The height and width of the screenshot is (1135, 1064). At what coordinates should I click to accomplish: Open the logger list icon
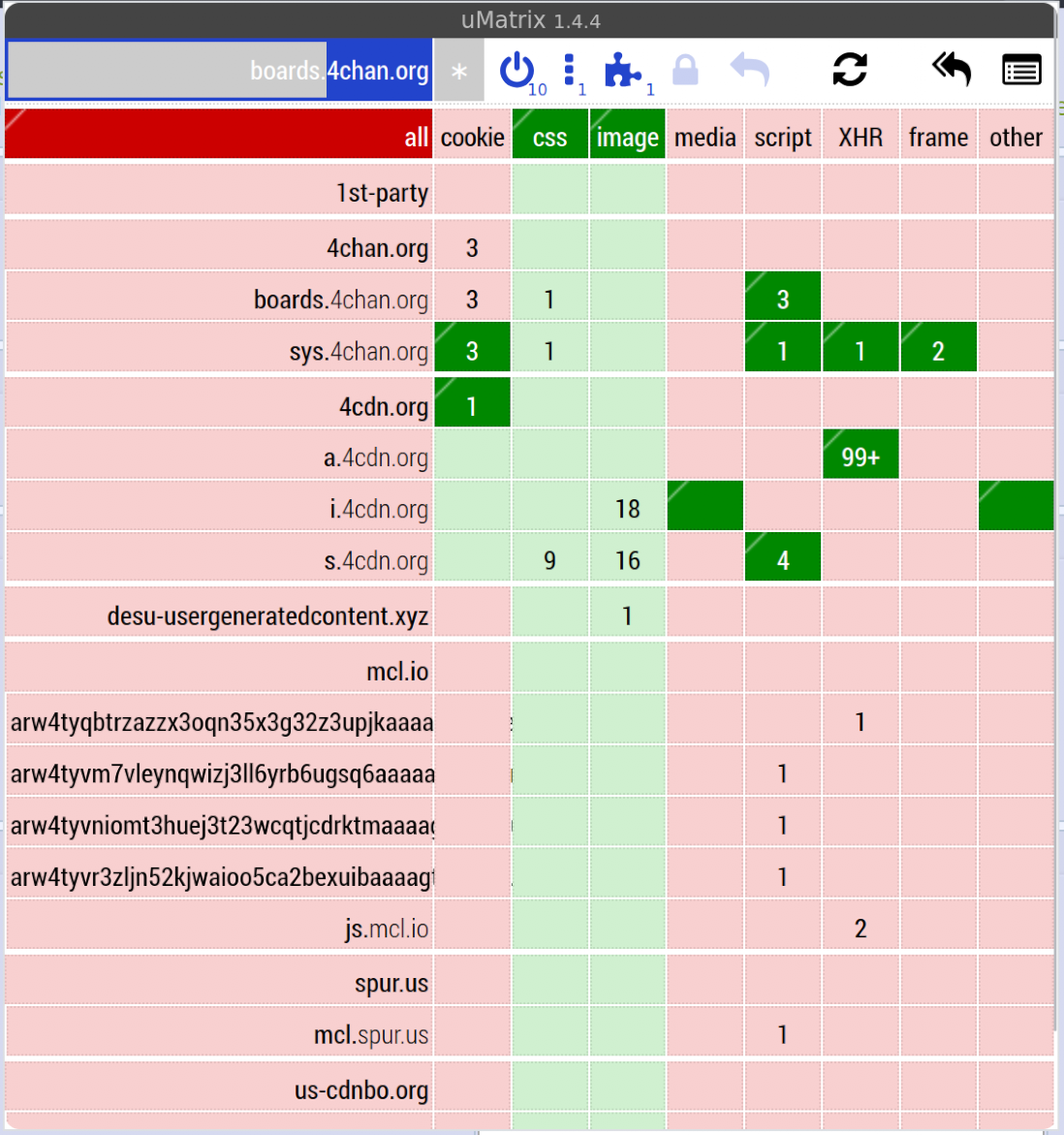[x=1021, y=70]
